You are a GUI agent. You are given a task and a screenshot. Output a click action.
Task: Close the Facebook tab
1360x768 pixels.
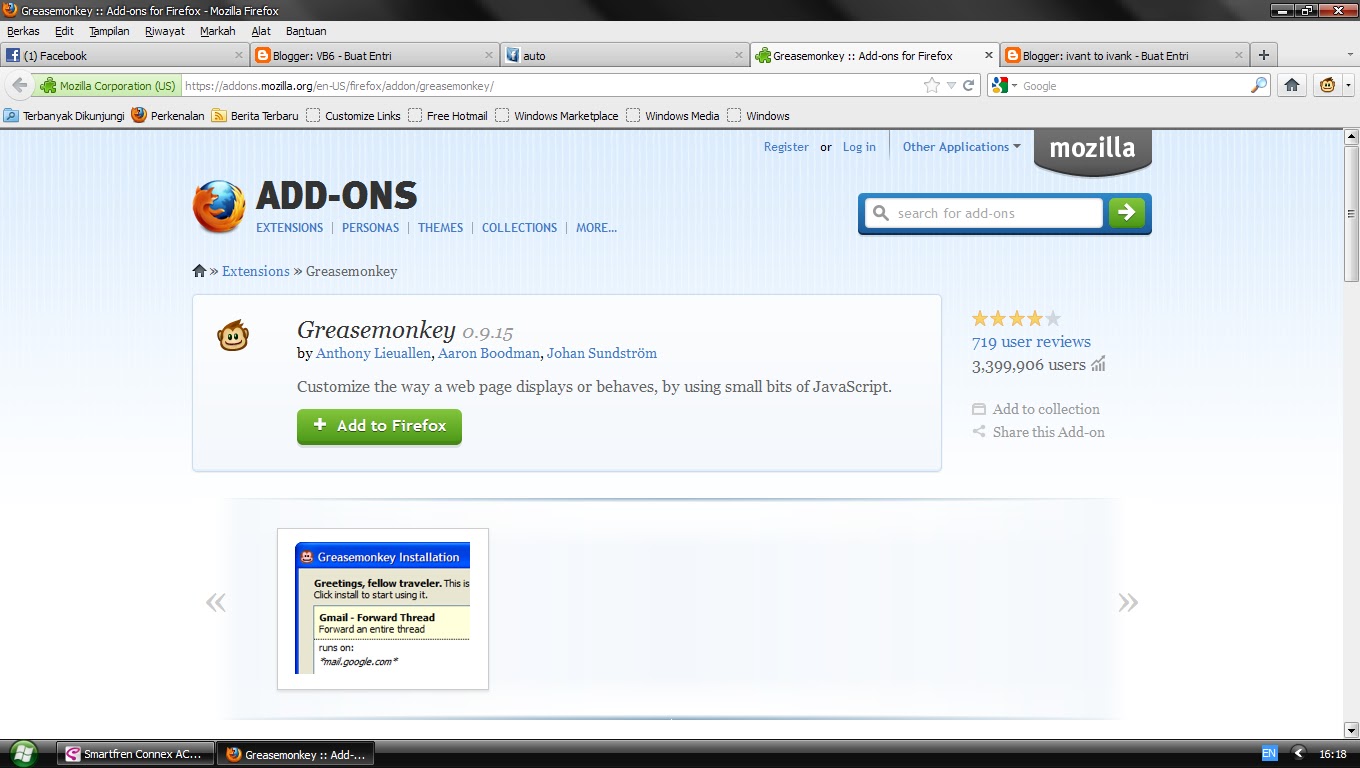pos(239,55)
